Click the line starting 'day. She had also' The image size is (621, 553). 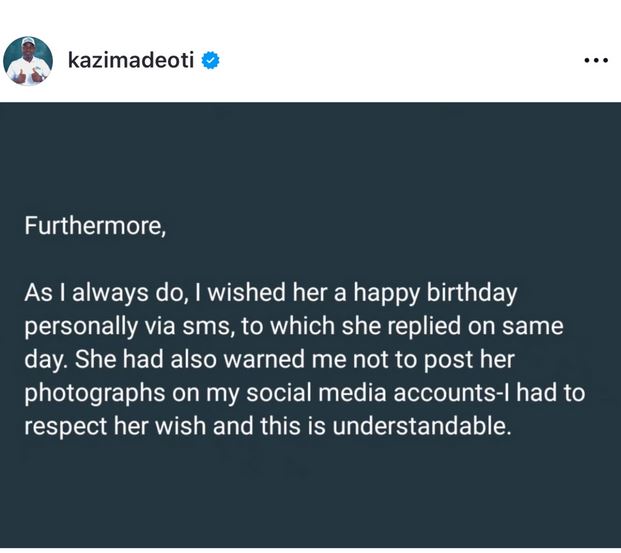[269, 360]
